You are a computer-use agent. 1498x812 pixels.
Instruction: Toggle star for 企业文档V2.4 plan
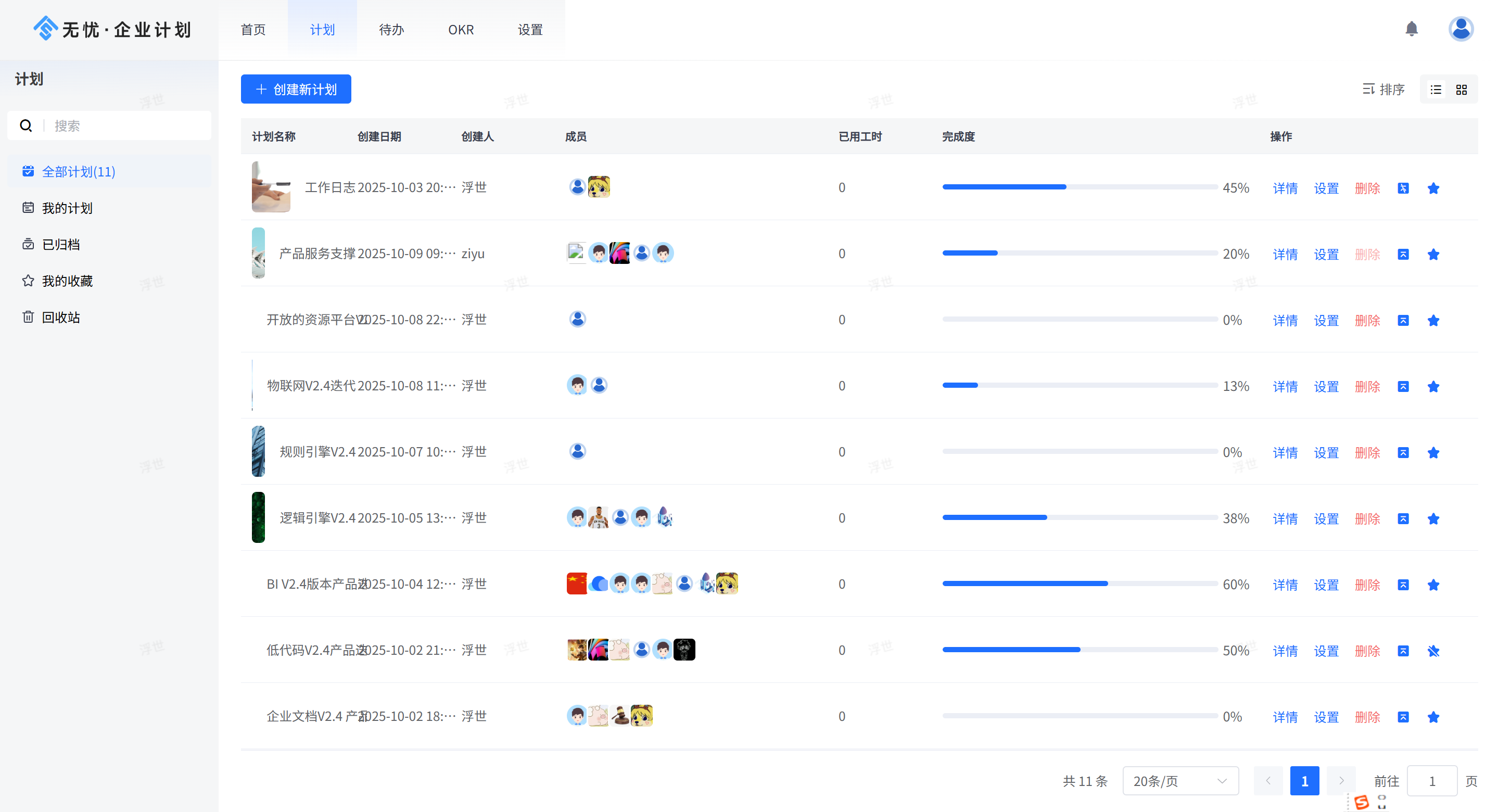1433,717
